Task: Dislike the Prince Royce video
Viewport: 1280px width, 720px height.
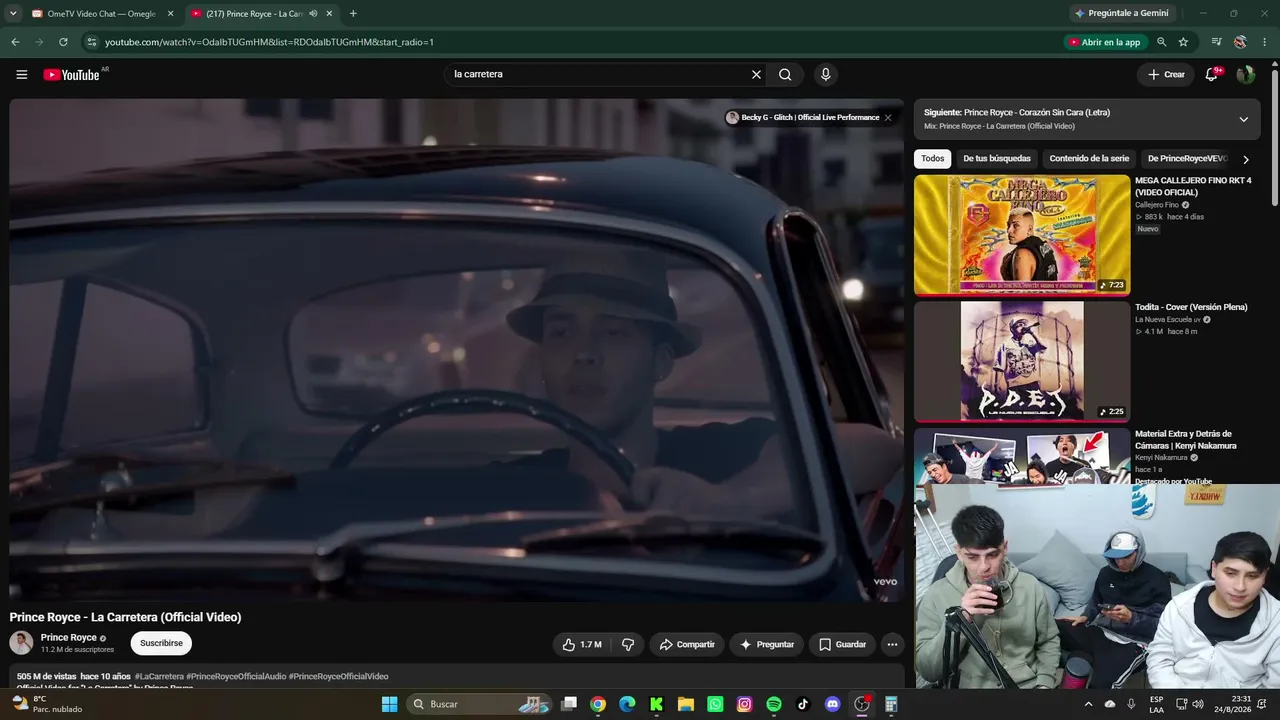Action: 628,645
